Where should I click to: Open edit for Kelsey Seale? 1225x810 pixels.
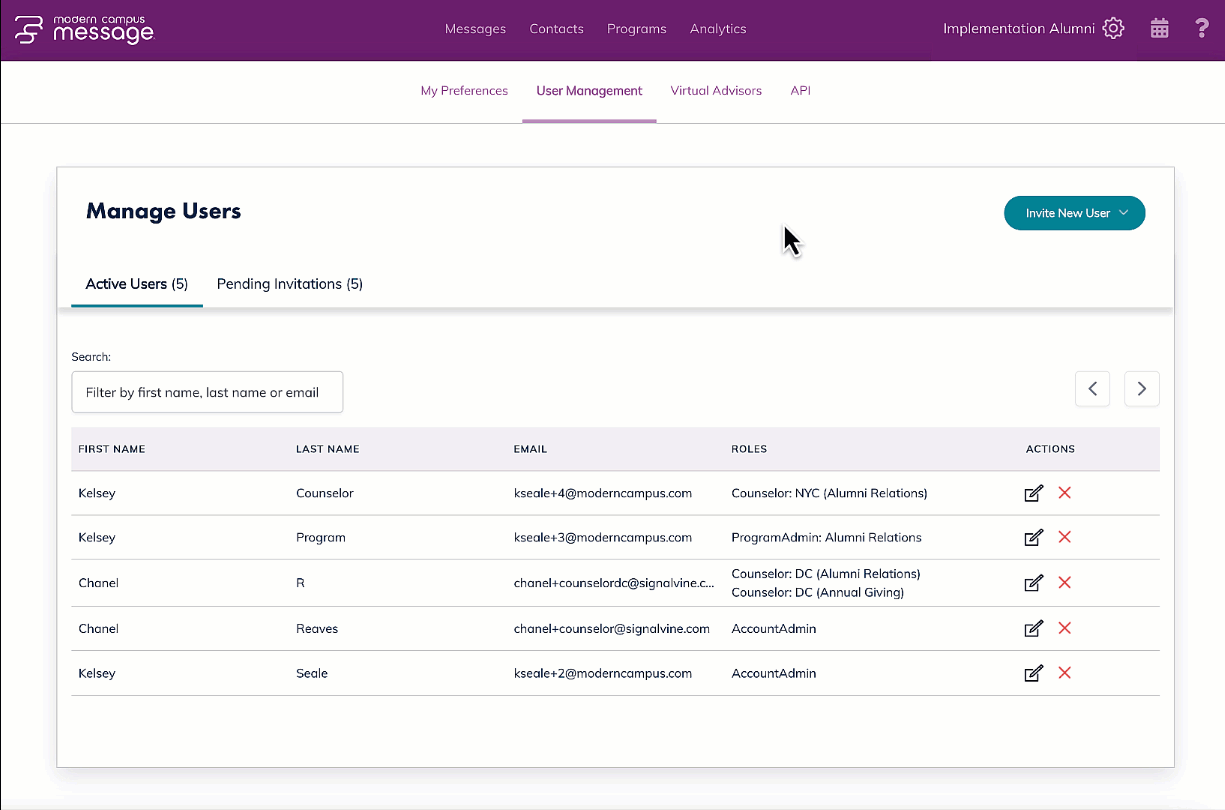click(1034, 673)
